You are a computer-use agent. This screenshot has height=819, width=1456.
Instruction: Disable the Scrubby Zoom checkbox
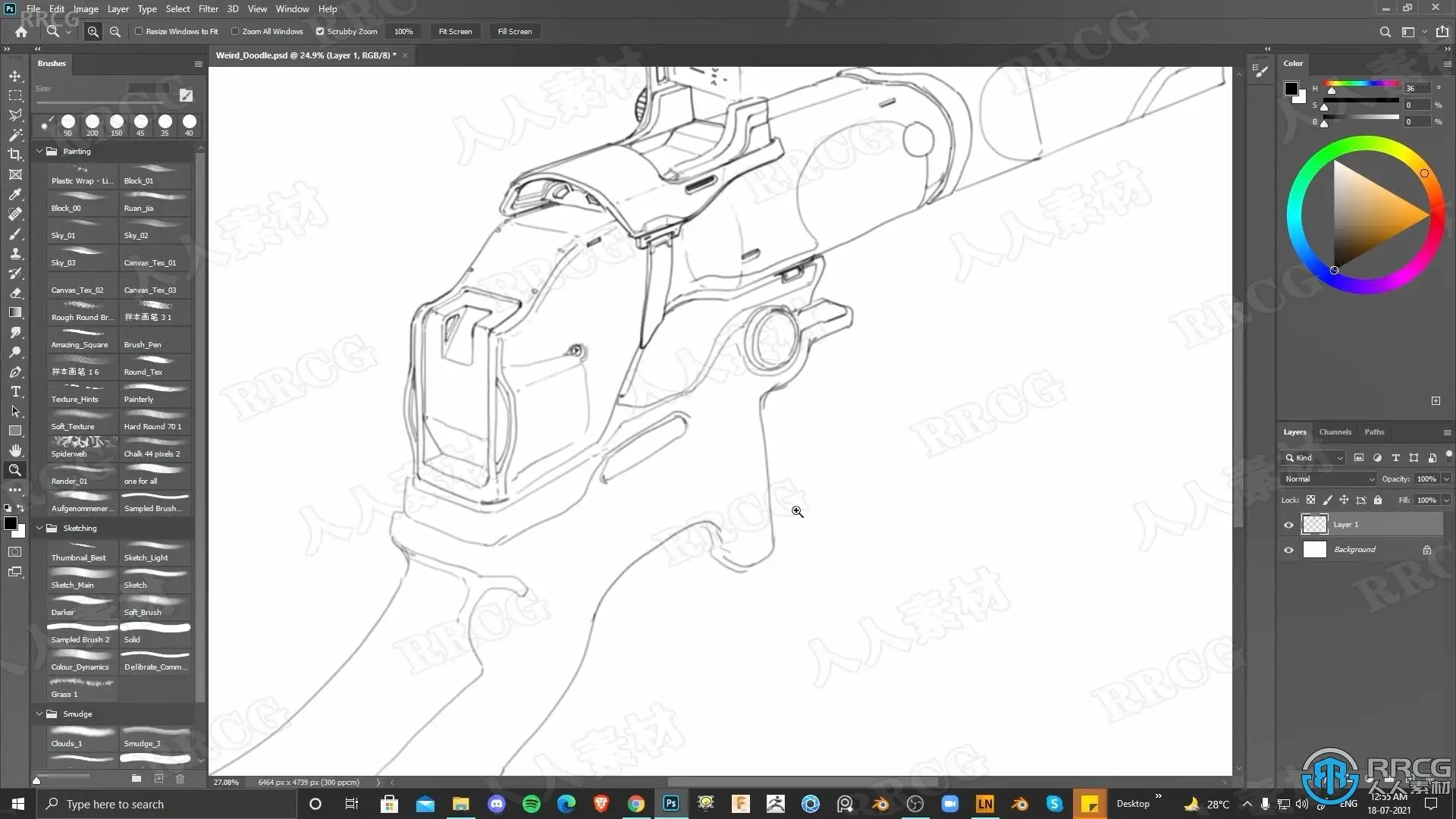[320, 32]
